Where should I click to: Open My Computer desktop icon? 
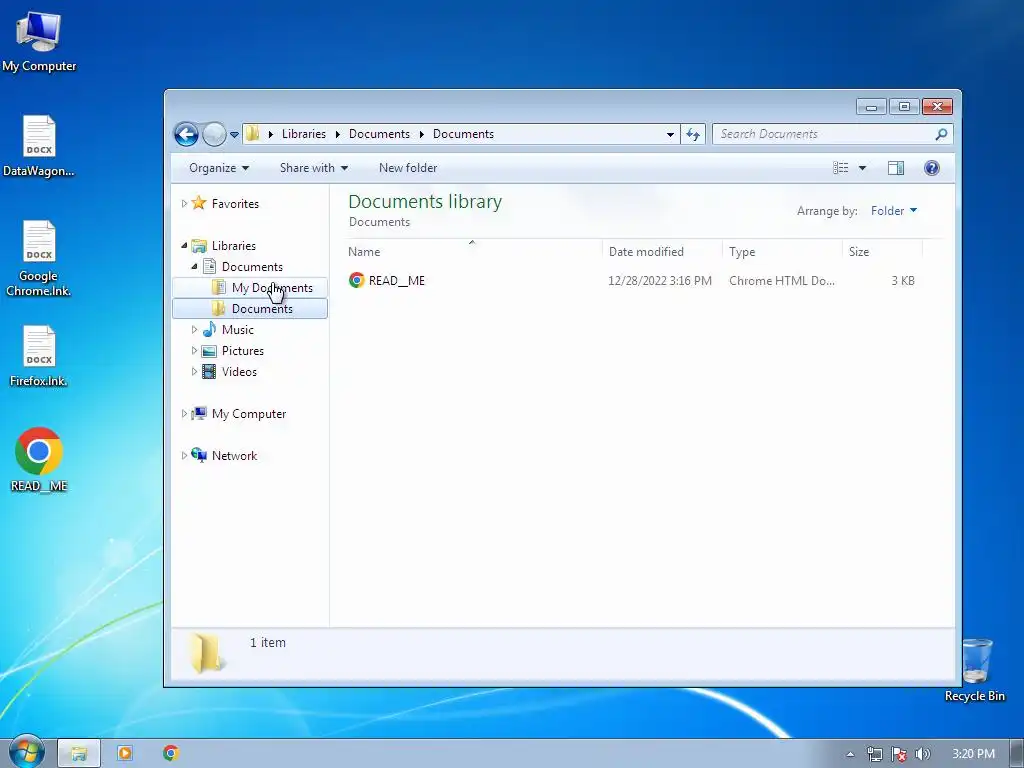point(39,42)
